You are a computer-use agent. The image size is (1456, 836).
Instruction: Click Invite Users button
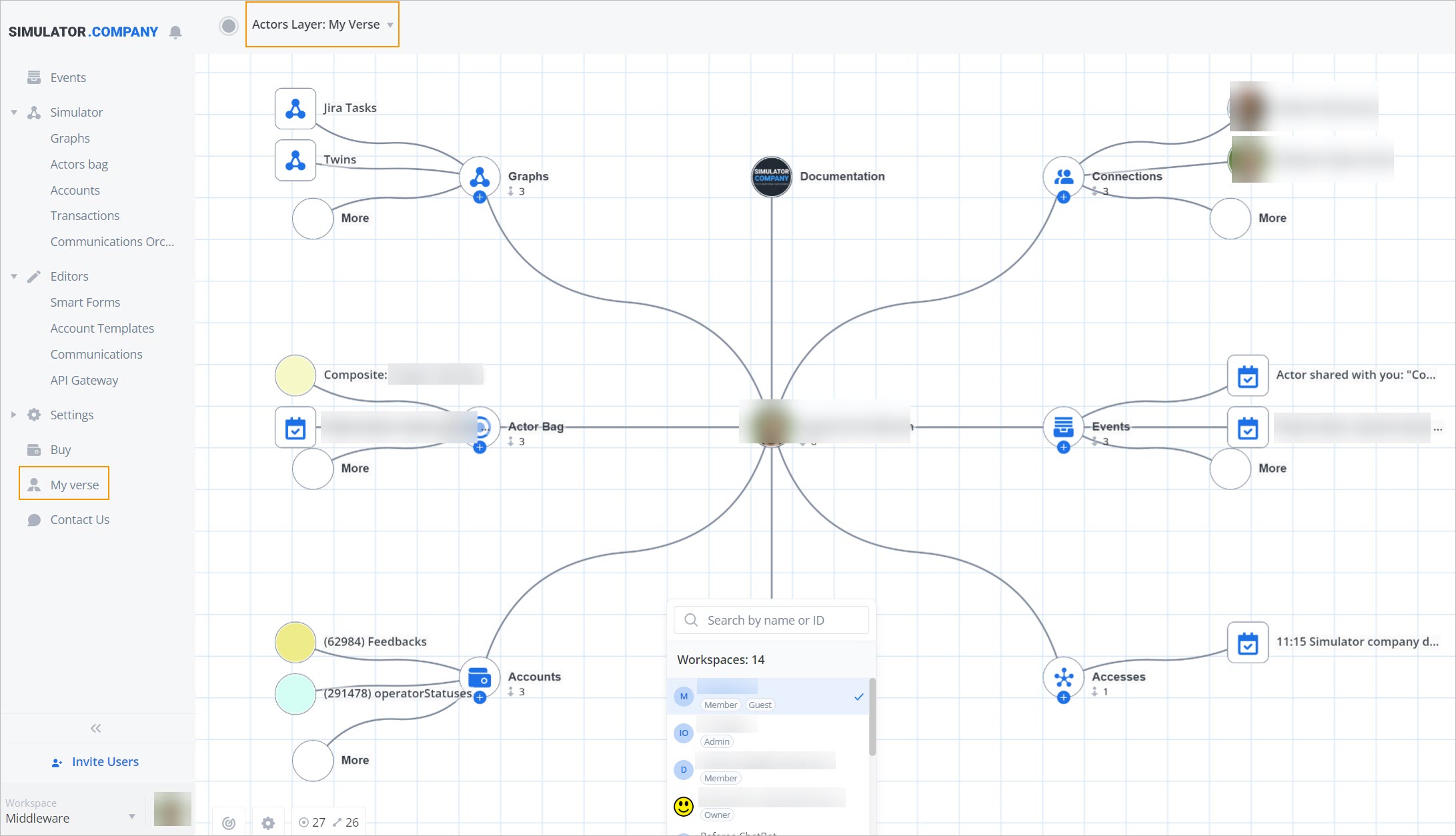(97, 761)
